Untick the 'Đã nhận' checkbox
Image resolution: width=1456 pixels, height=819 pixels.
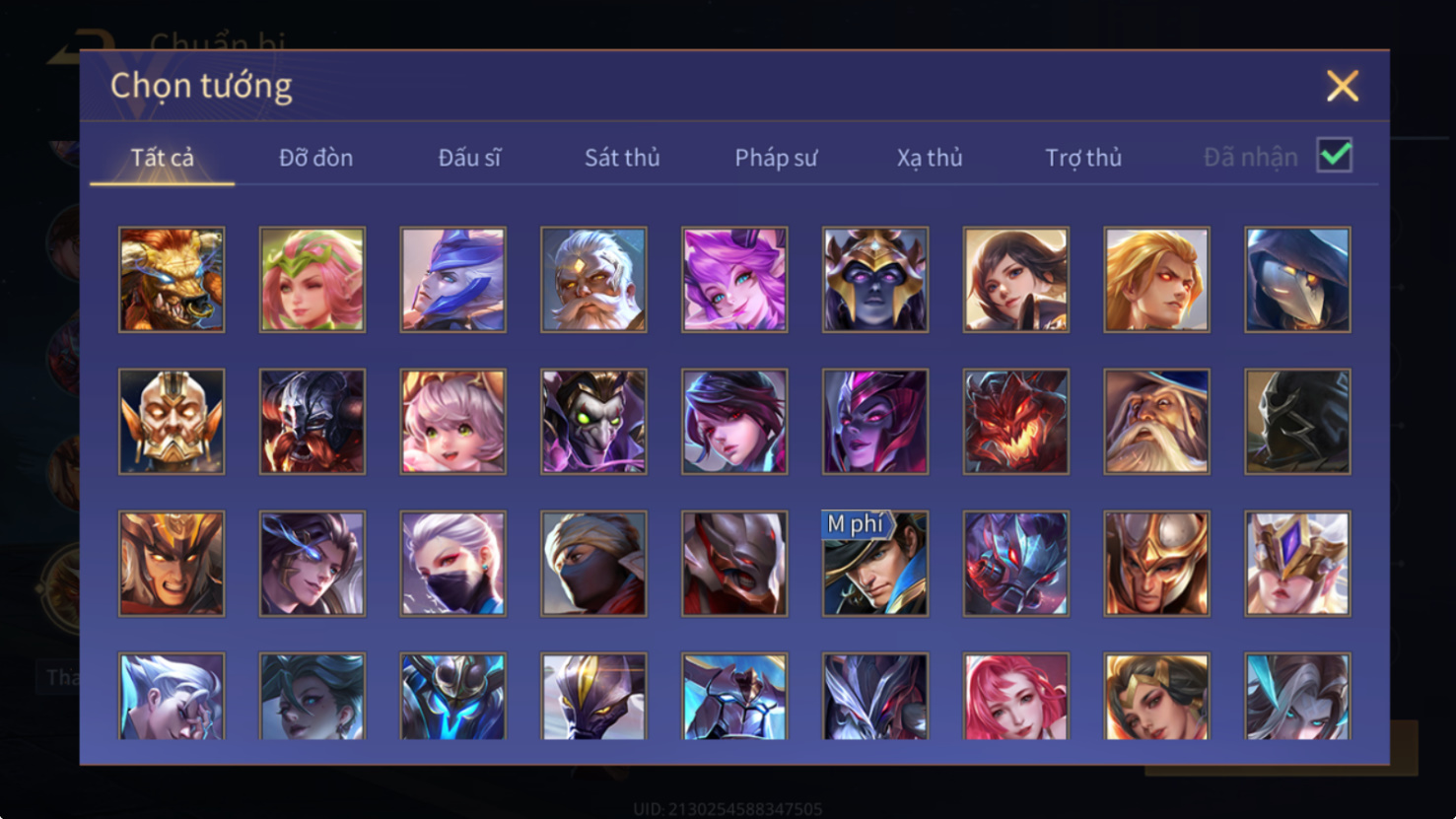1335,156
